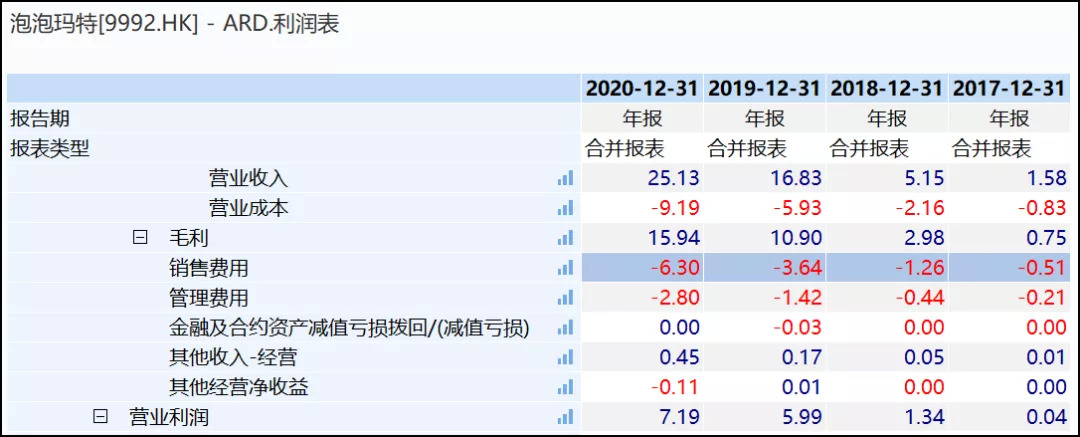This screenshot has height=437, width=1080.
Task: Click the 2019 营业利润 value 5.99
Action: tap(795, 417)
